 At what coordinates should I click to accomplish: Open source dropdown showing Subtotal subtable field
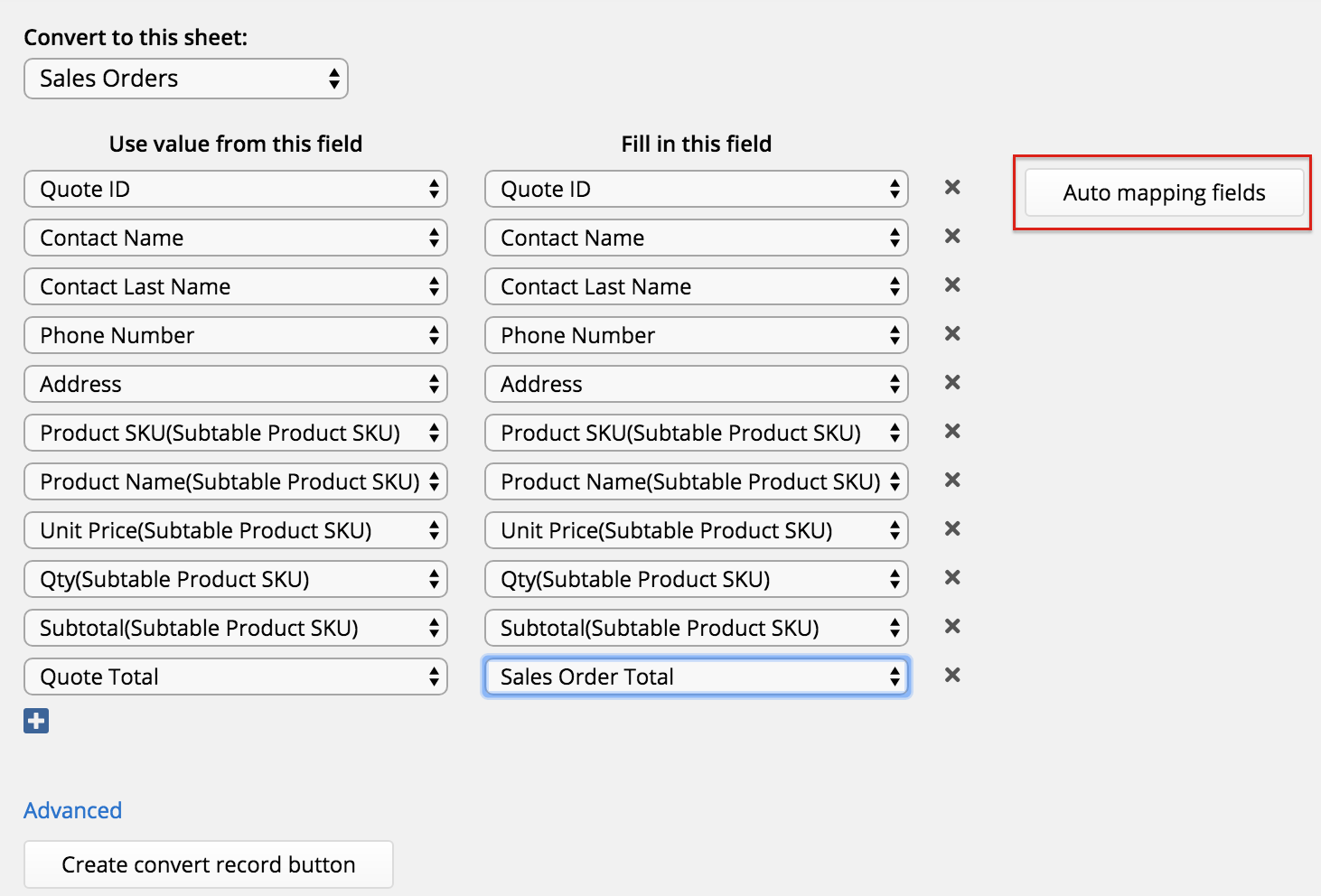(x=236, y=628)
